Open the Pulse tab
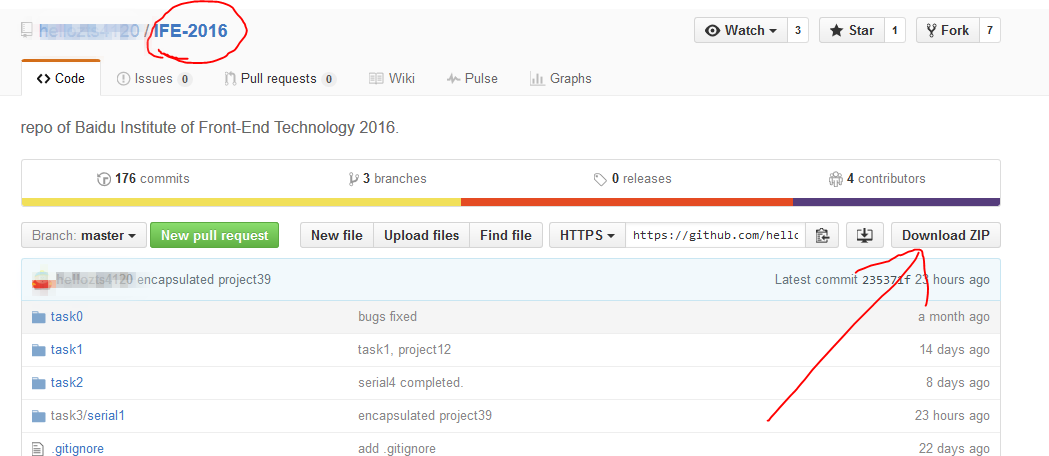This screenshot has width=1049, height=456. tap(472, 79)
